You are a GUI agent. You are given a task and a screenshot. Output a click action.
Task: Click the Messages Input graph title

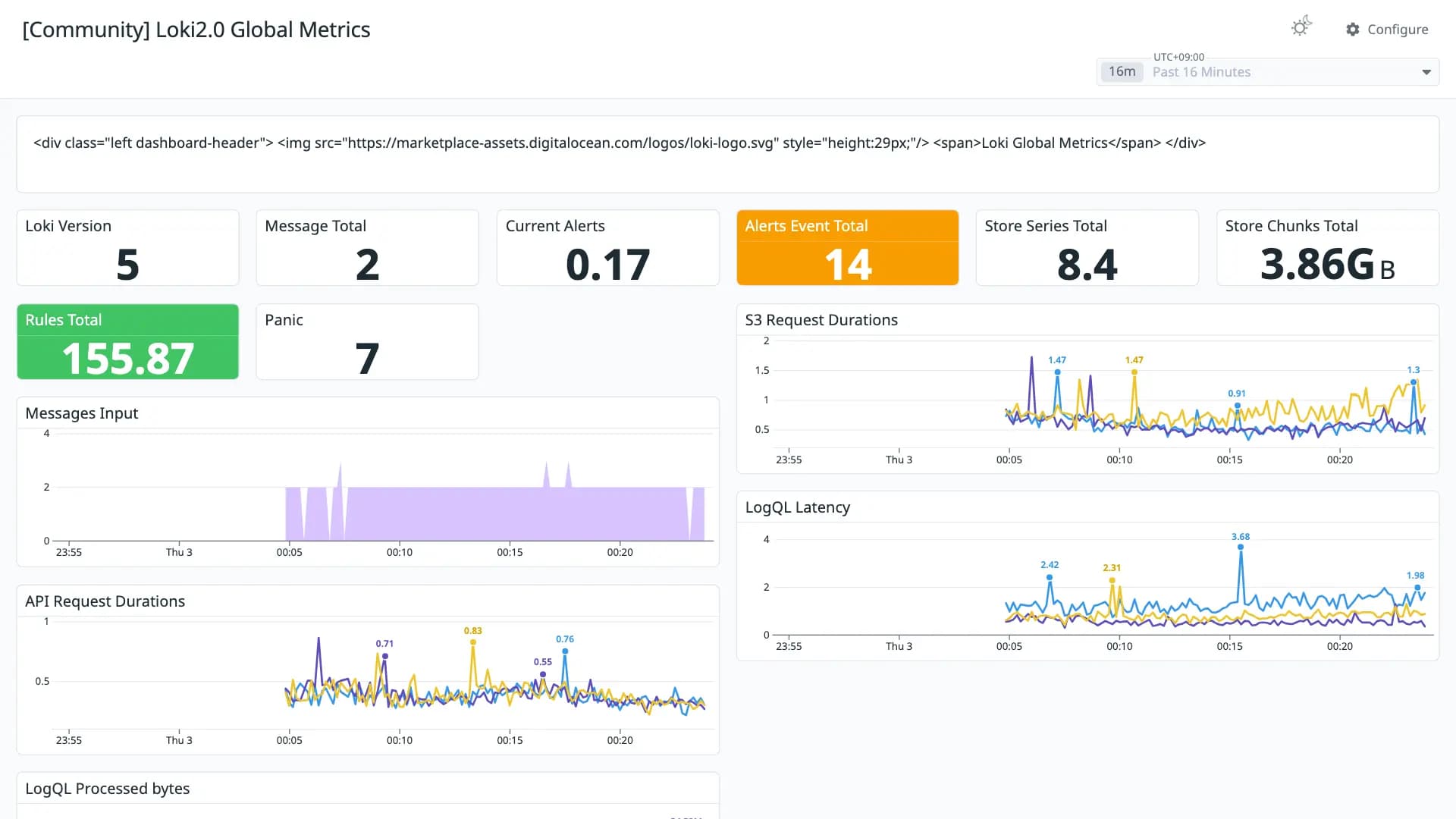(x=82, y=413)
